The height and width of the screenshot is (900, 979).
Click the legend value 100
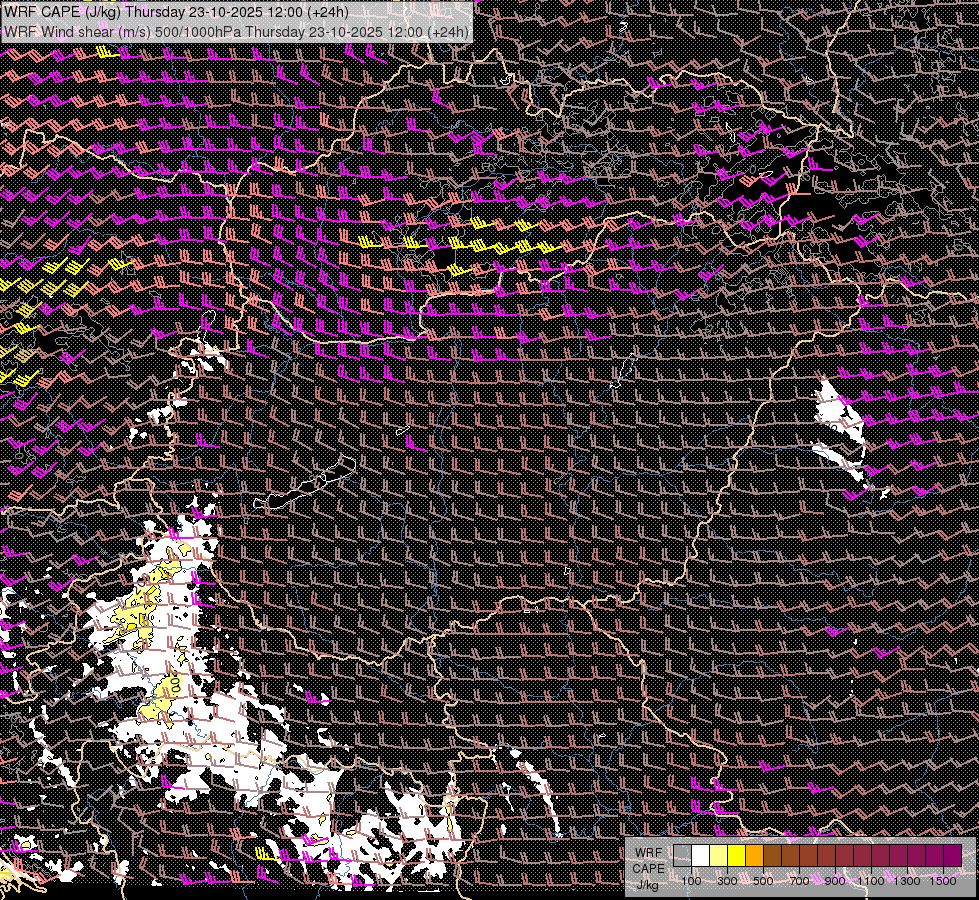[x=691, y=881]
